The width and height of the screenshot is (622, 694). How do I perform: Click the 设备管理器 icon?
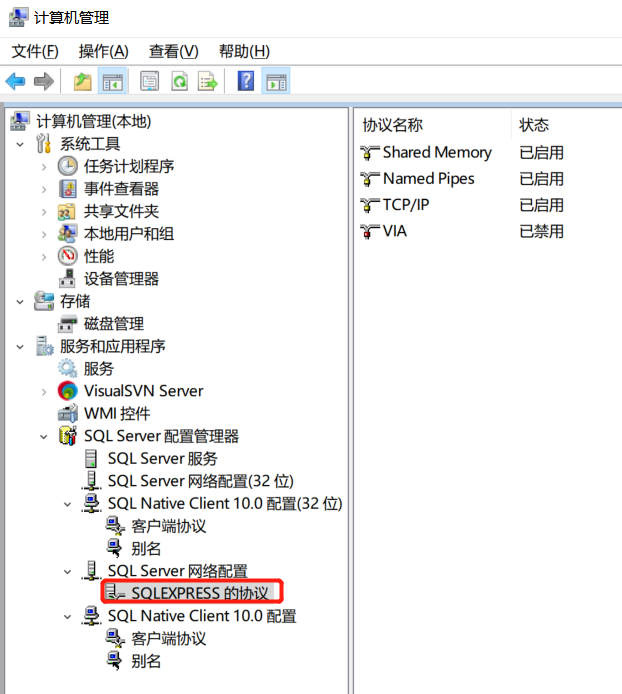coord(67,278)
